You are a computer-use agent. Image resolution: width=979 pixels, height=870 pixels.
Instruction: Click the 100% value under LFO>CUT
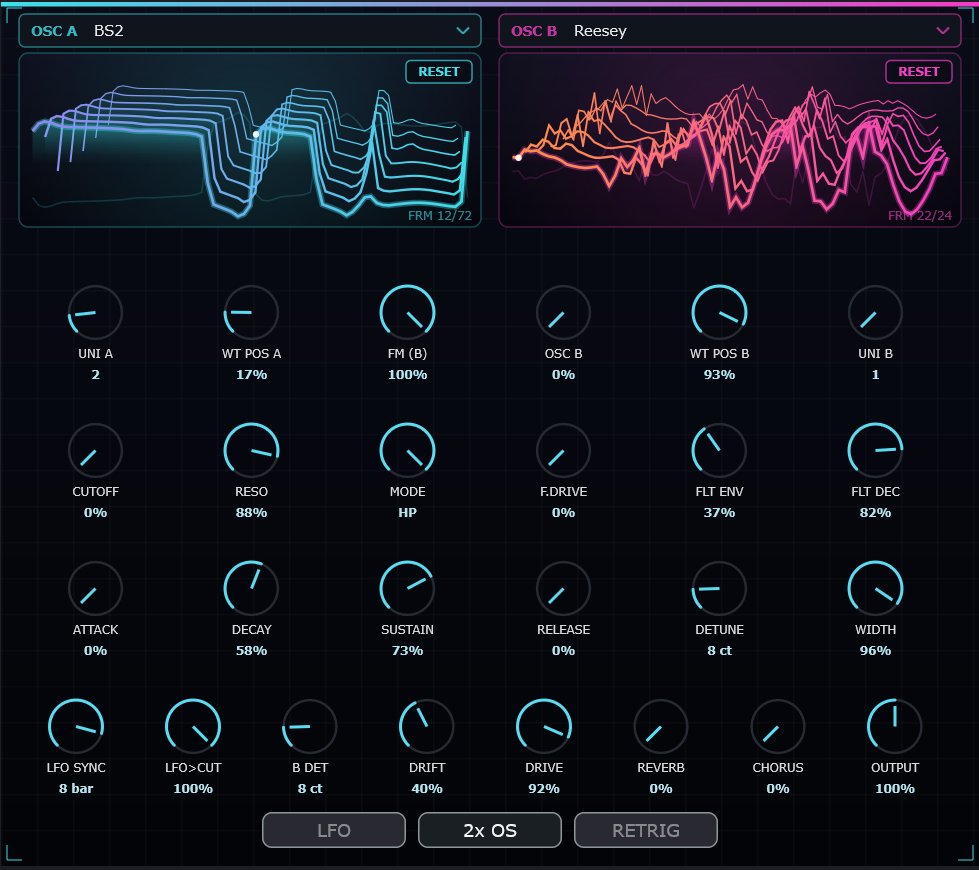[x=193, y=789]
